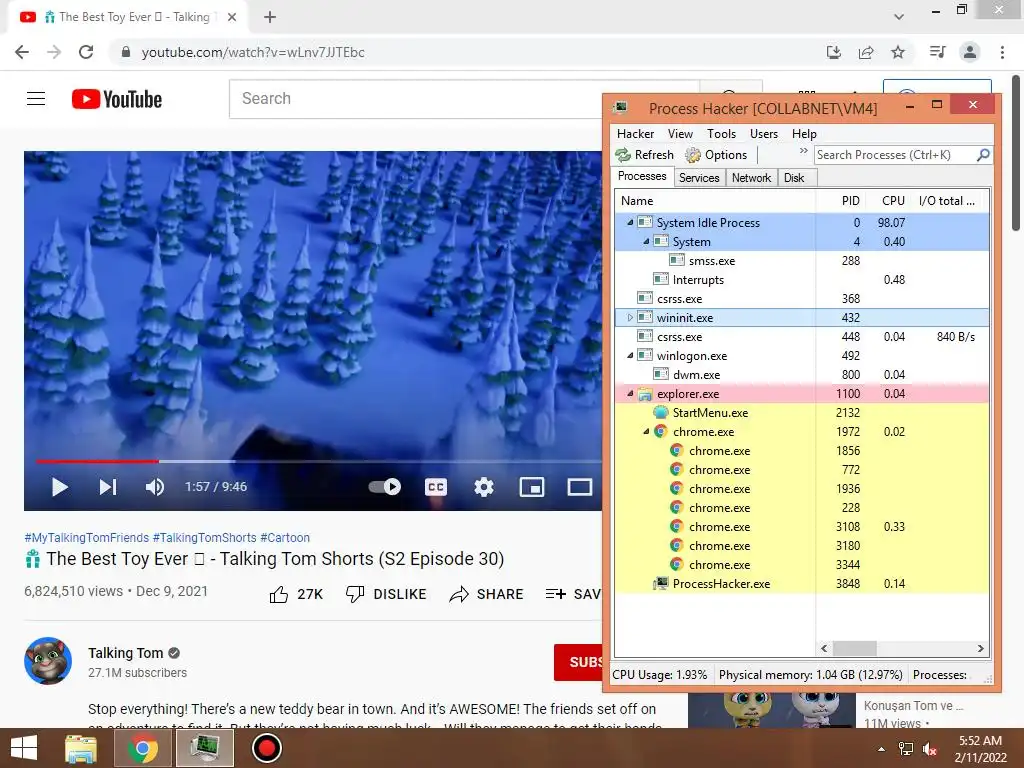The width and height of the screenshot is (1024, 768).
Task: Click the YouTube logo
Action: point(117,99)
